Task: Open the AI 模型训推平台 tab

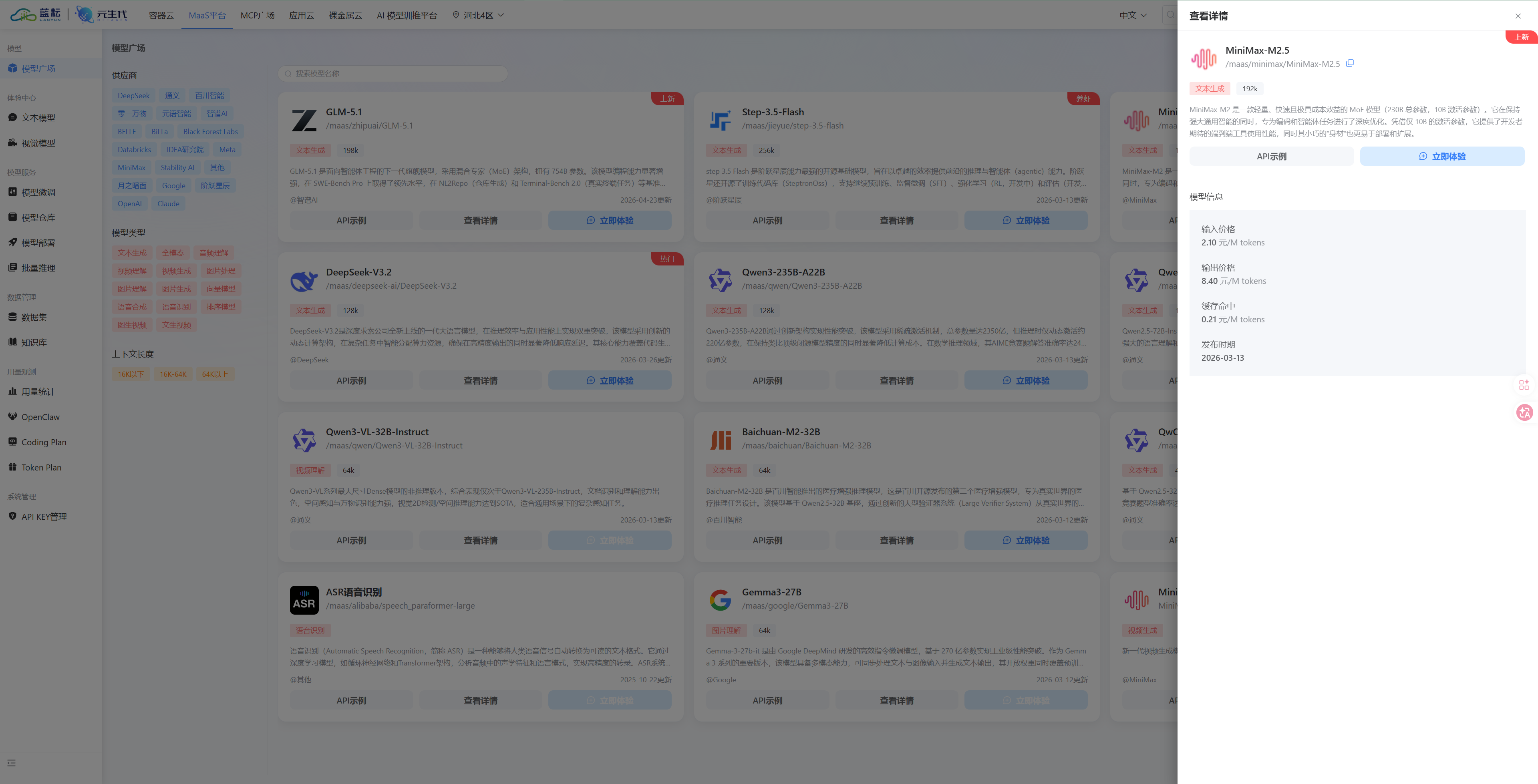Action: click(x=407, y=15)
